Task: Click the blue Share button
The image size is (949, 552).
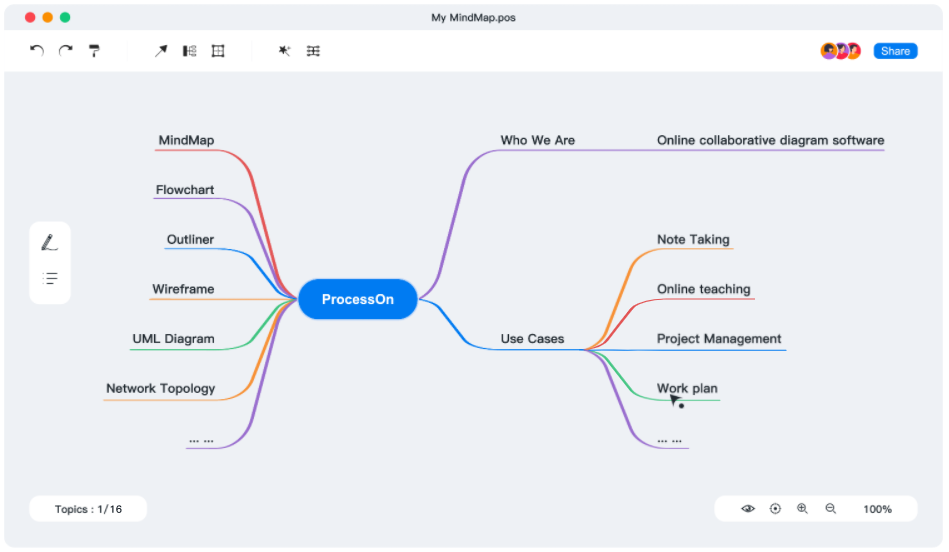Action: (x=895, y=51)
